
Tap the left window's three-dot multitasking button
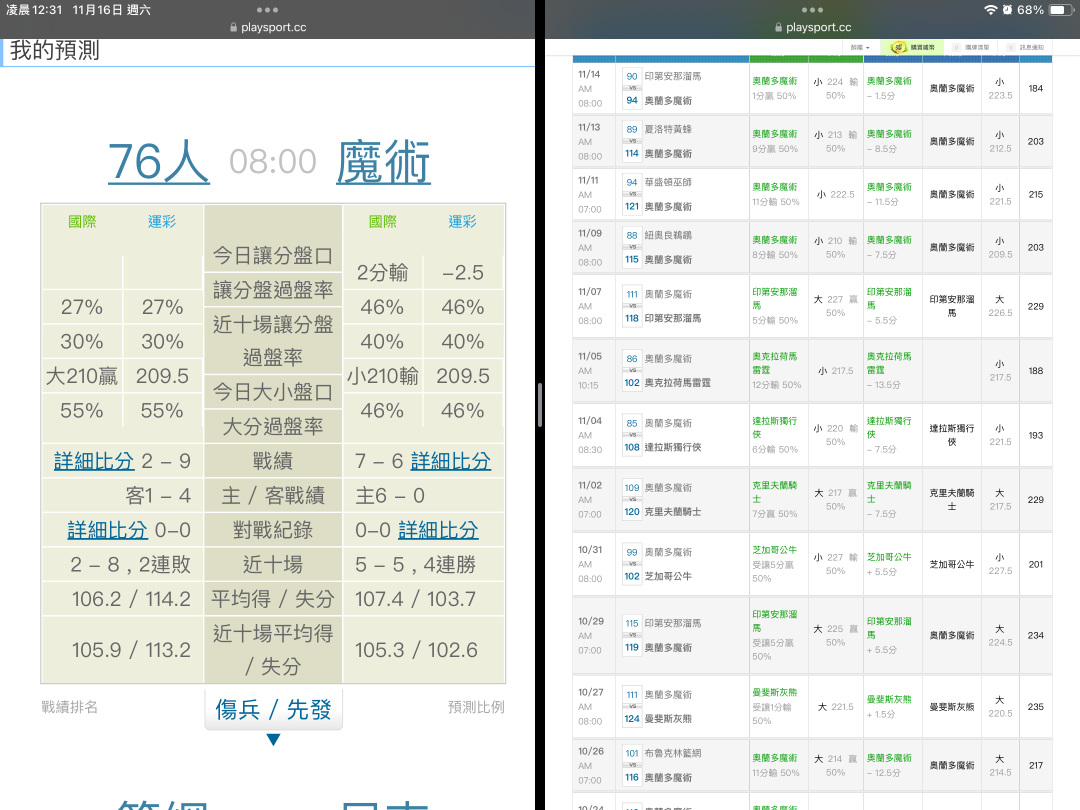(267, 10)
